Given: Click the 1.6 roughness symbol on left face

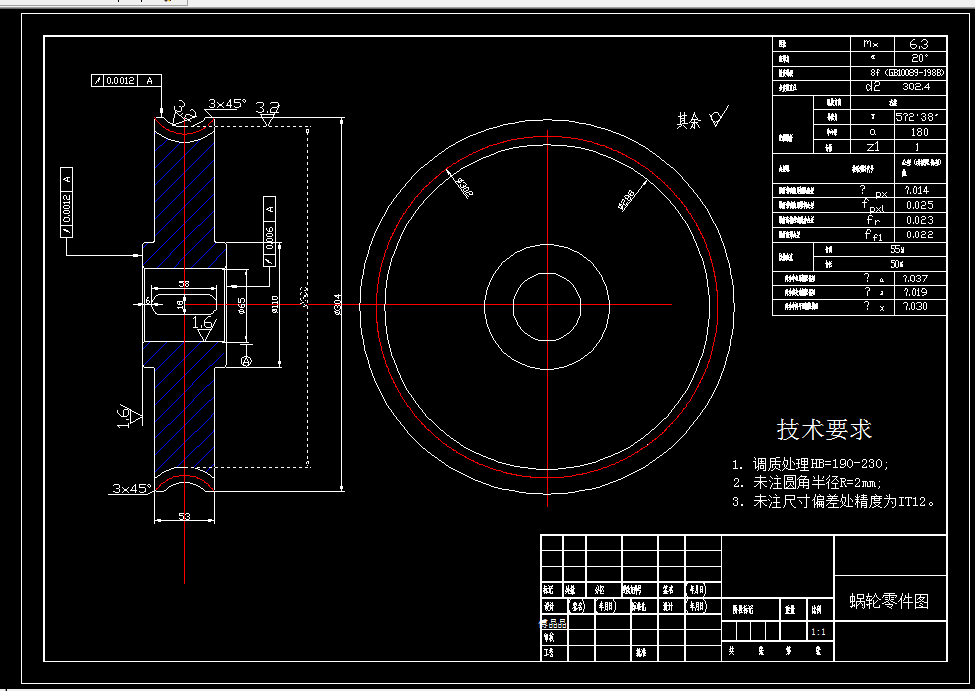Looking at the screenshot, I should click(129, 416).
